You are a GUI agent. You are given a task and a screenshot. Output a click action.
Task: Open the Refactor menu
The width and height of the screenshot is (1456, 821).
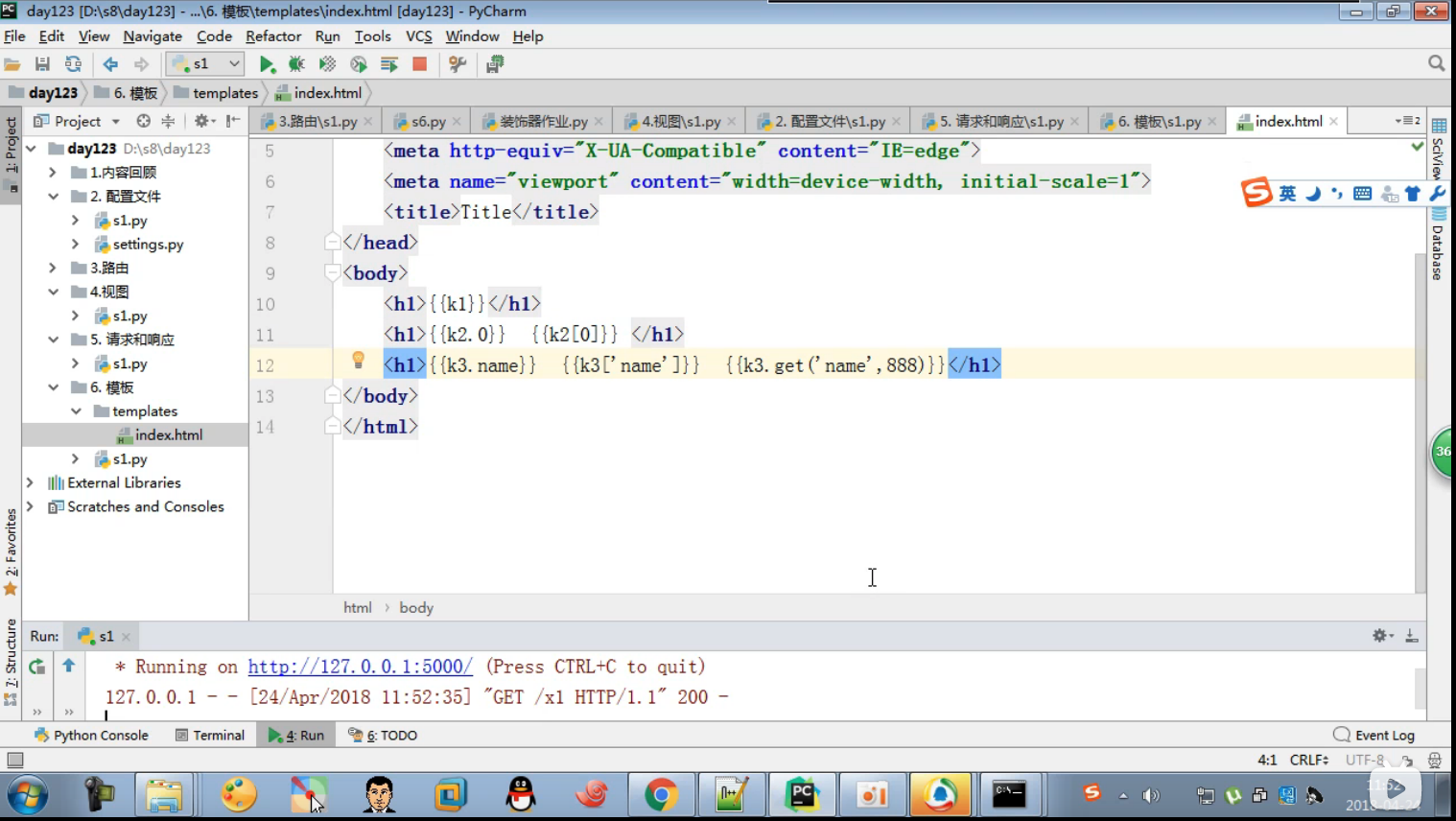point(273,36)
